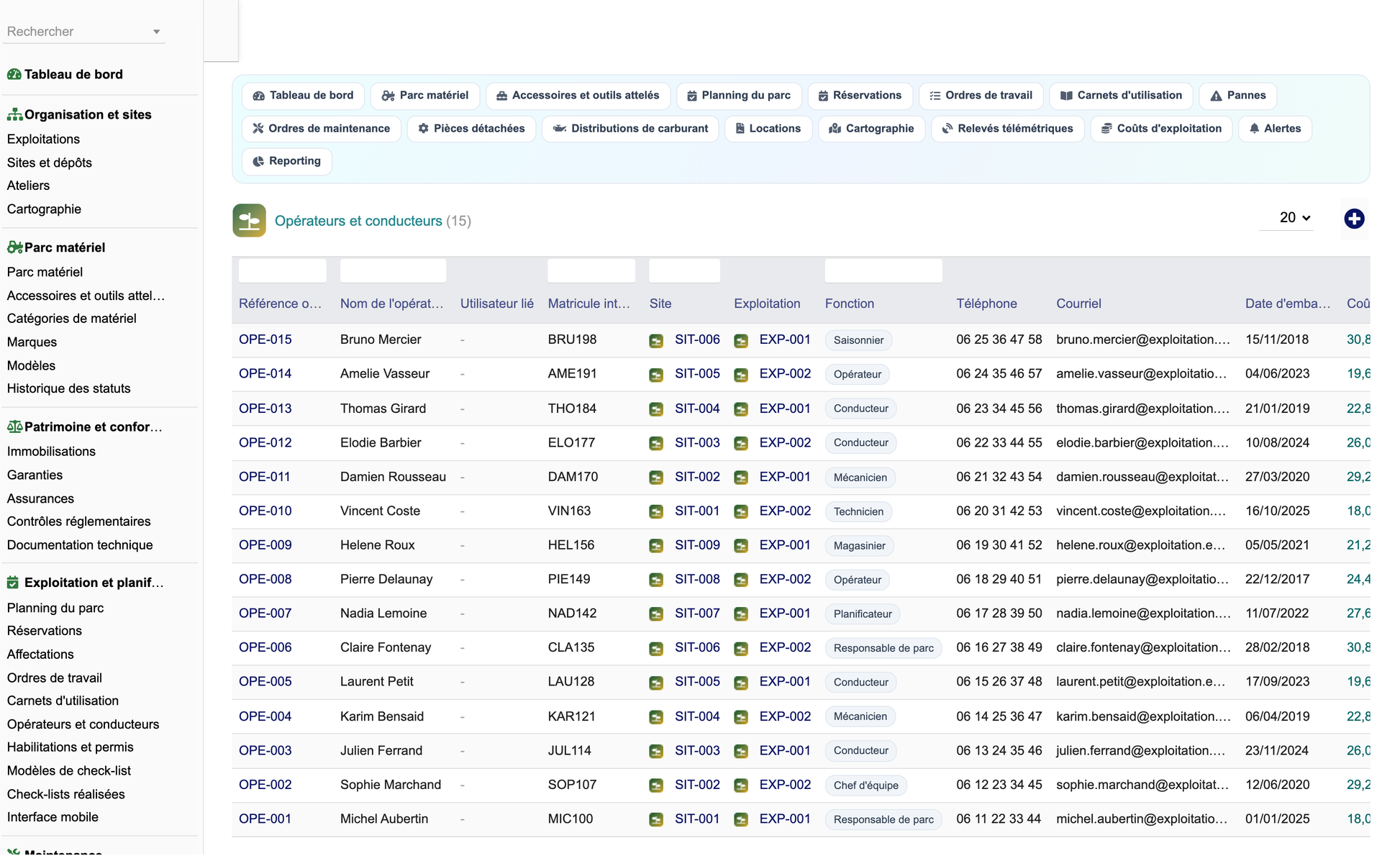Sort by Date d'embauche column header
This screenshot has height=866, width=1400.
click(x=1288, y=304)
